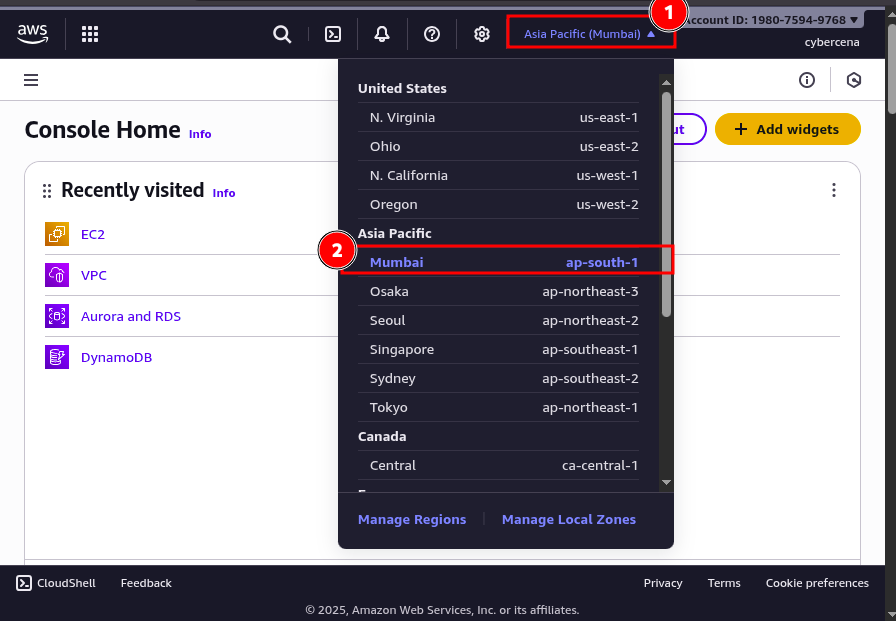Open Cookie preferences in the footer
Viewport: 896px width, 621px height.
coord(817,583)
